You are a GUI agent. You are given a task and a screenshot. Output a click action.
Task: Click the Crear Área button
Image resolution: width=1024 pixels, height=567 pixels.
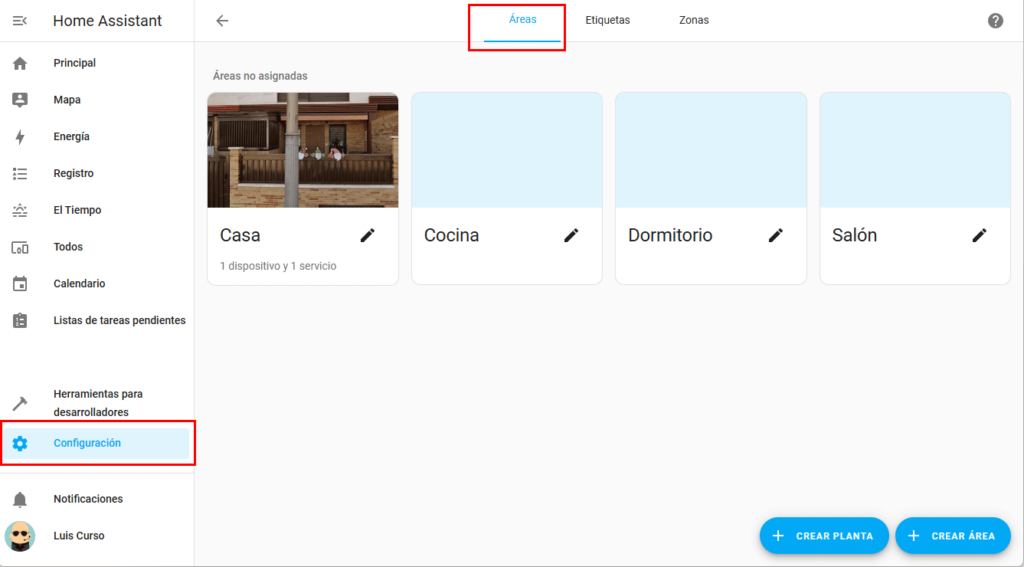coord(952,536)
